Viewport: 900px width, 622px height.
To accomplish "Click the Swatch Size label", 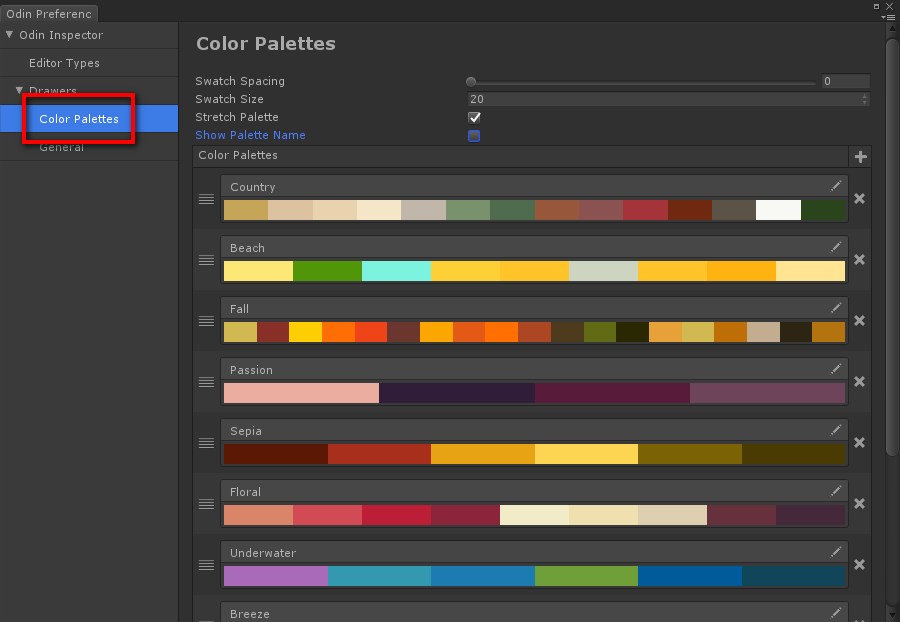I will click(229, 99).
